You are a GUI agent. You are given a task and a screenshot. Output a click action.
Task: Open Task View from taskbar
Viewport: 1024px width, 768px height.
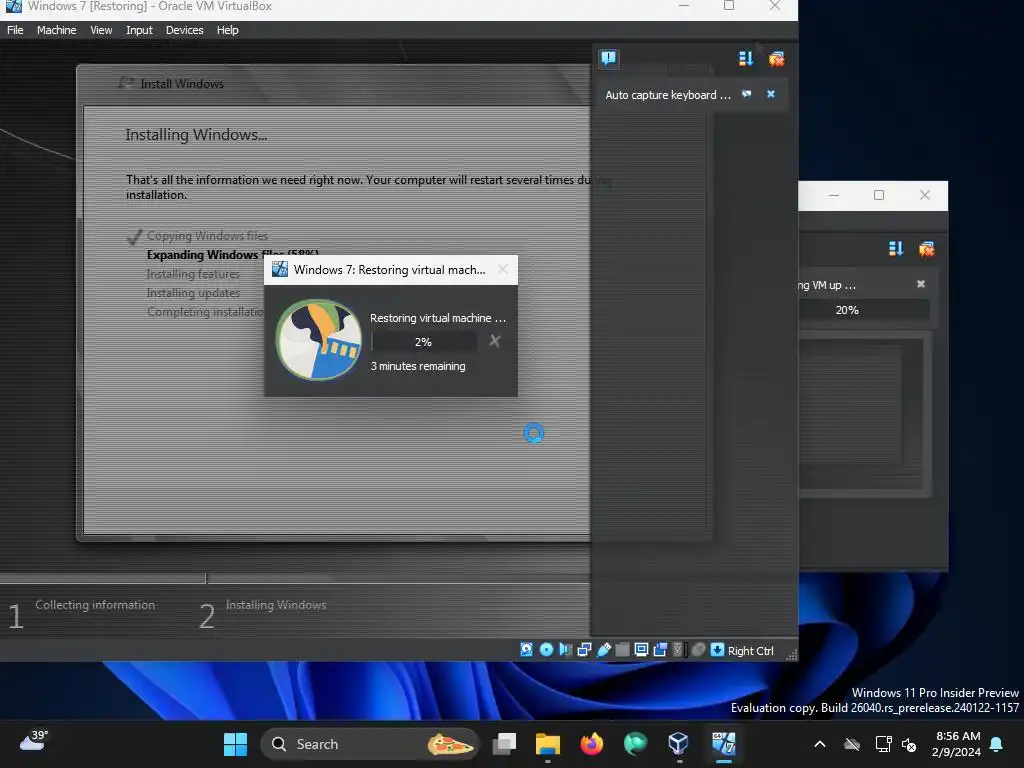pyautogui.click(x=504, y=744)
